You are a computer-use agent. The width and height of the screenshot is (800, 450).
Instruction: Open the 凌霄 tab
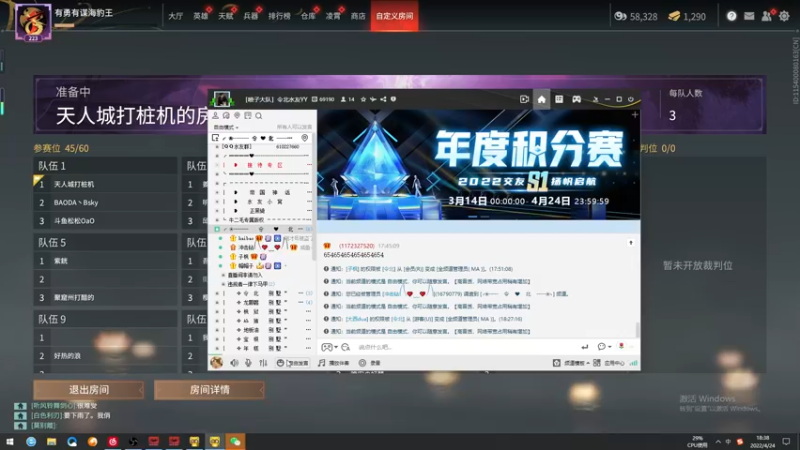click(x=333, y=16)
